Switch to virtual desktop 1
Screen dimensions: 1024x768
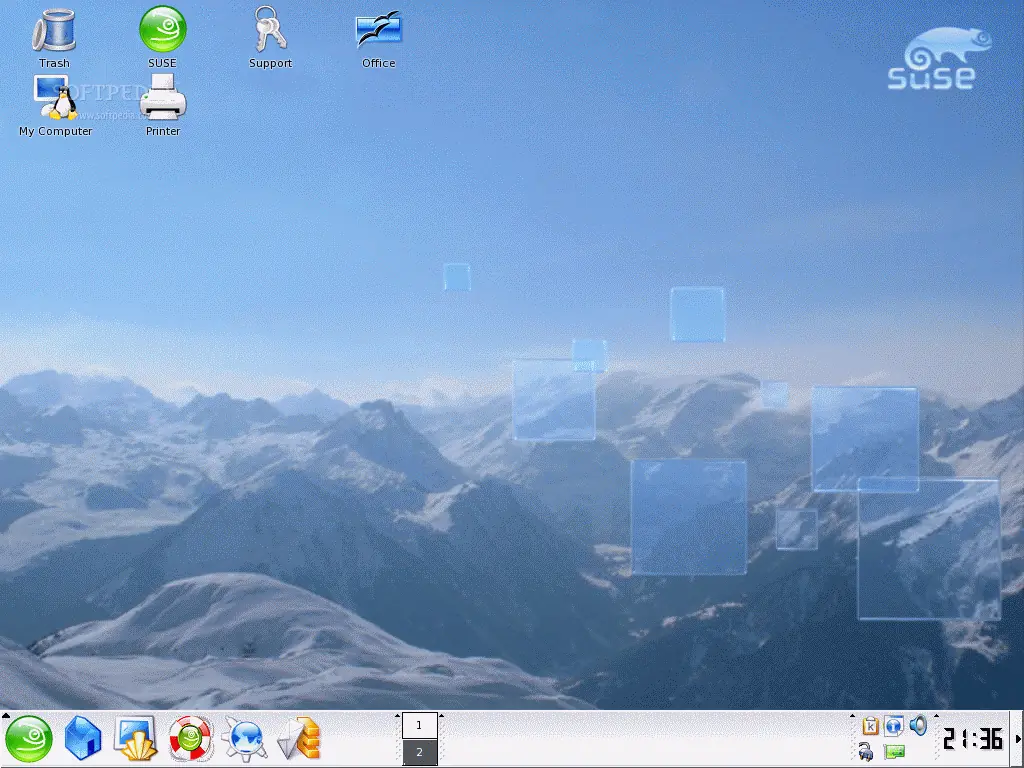[419, 725]
